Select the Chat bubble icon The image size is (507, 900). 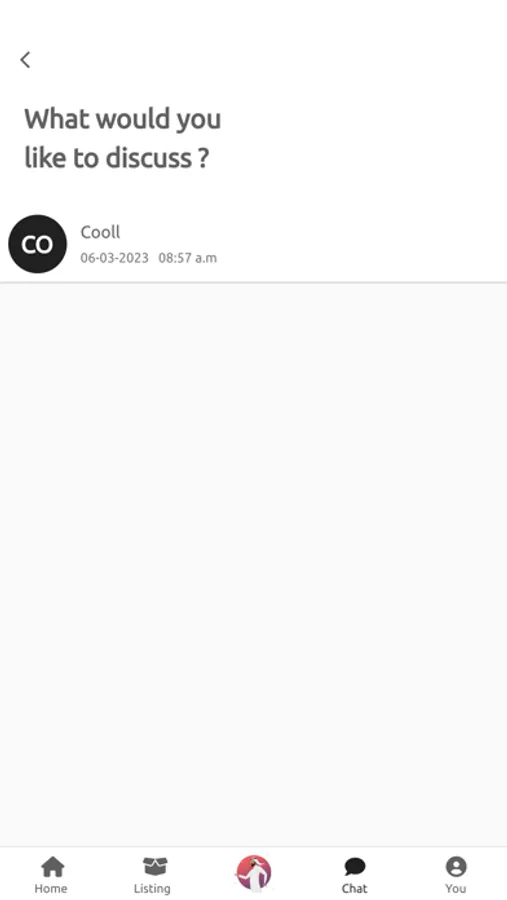pos(355,867)
